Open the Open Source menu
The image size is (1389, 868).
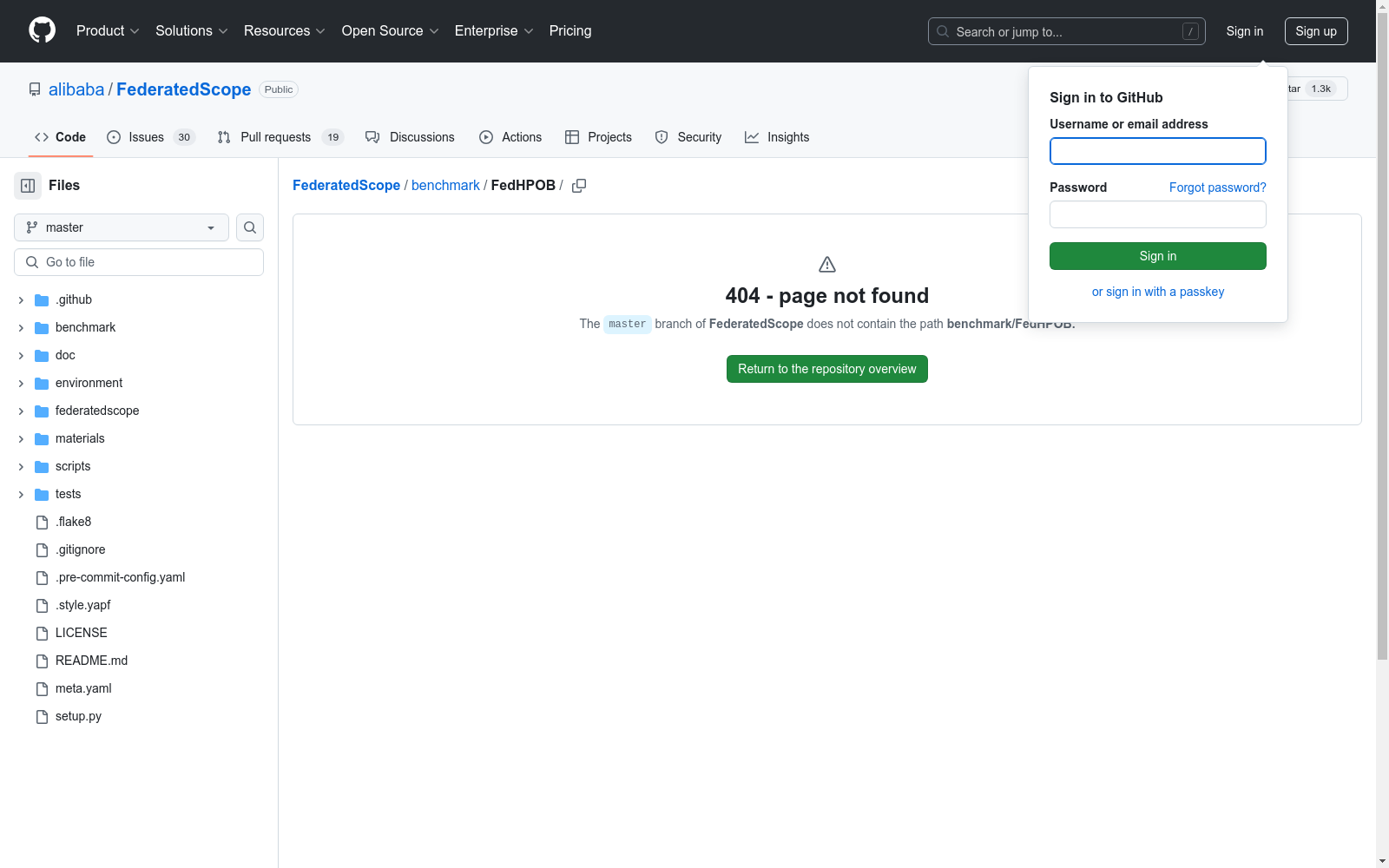[x=391, y=31]
